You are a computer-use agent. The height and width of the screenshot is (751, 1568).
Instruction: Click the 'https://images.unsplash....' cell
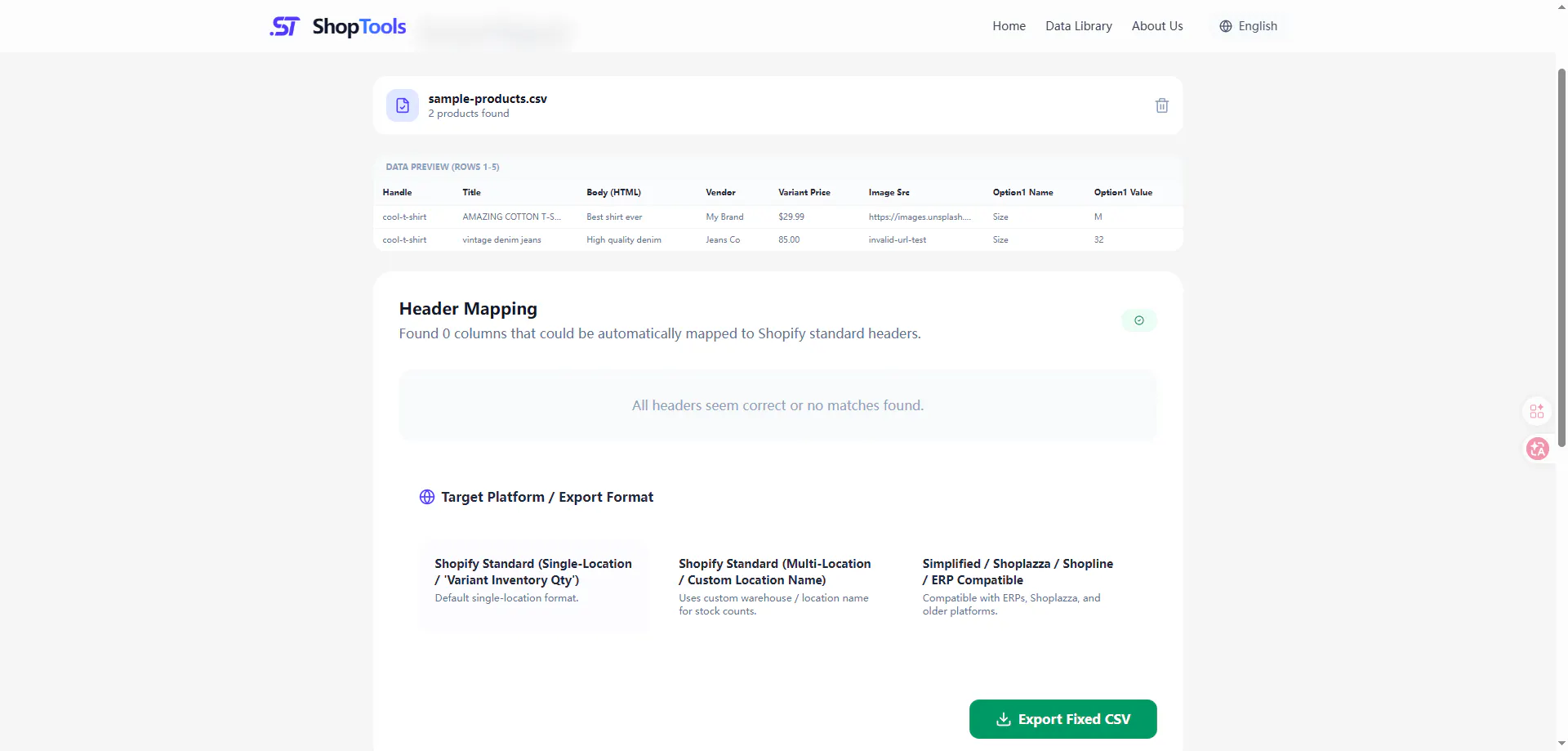tap(920, 217)
